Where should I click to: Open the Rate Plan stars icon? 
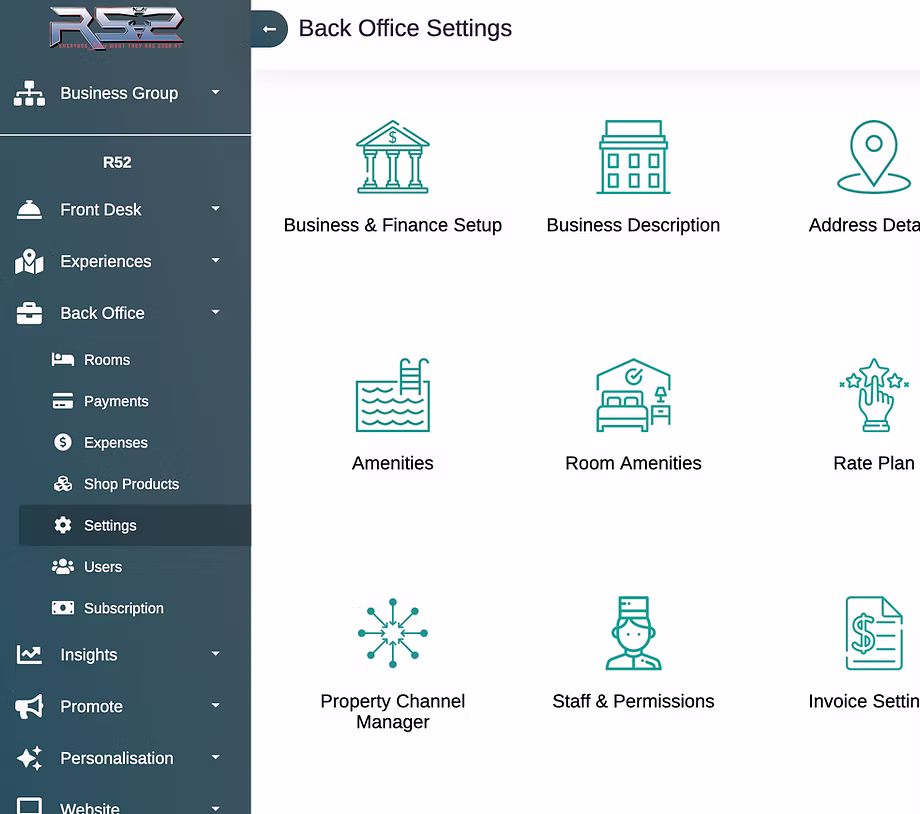point(873,395)
